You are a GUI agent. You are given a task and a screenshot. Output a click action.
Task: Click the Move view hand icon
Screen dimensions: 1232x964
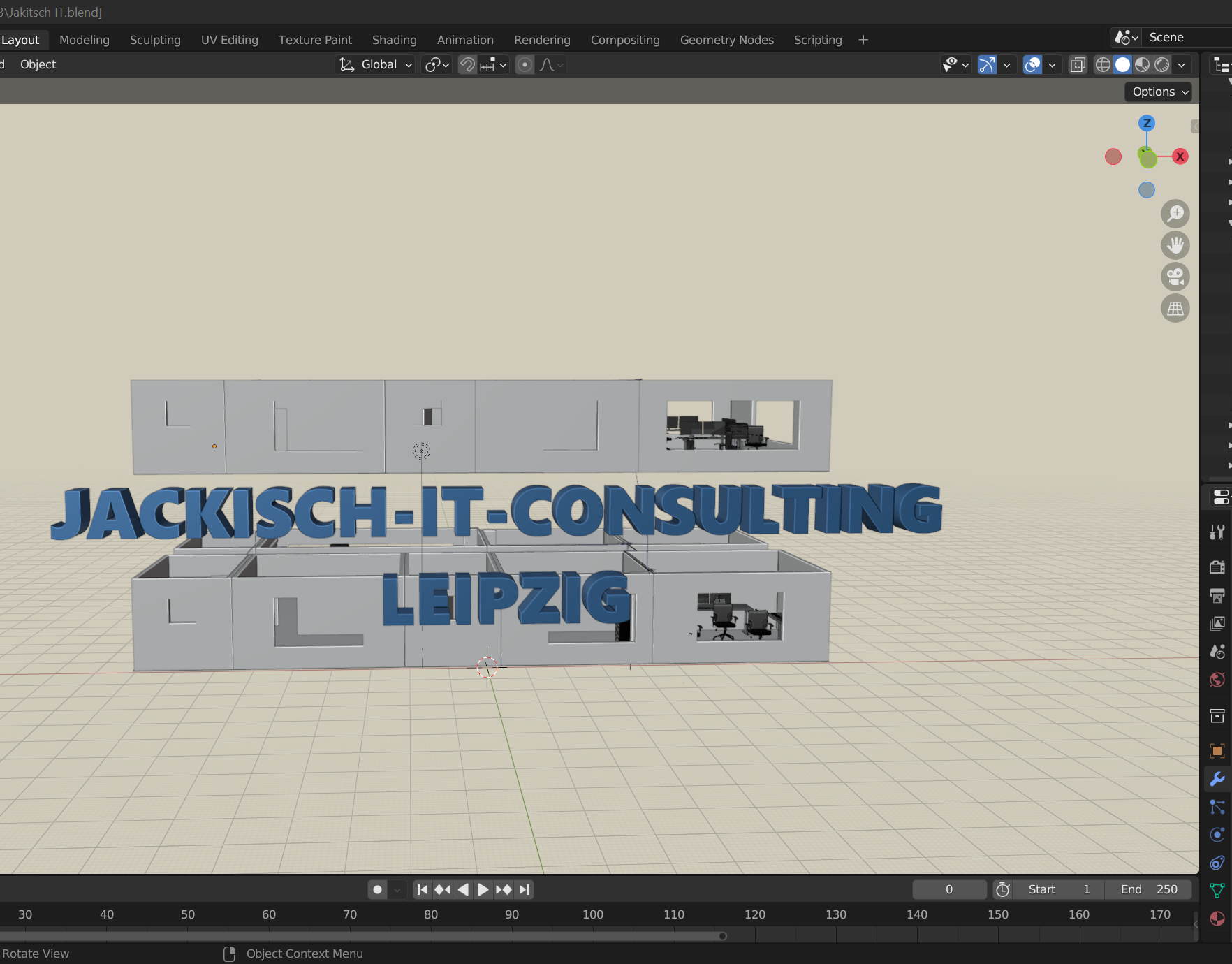click(x=1175, y=245)
